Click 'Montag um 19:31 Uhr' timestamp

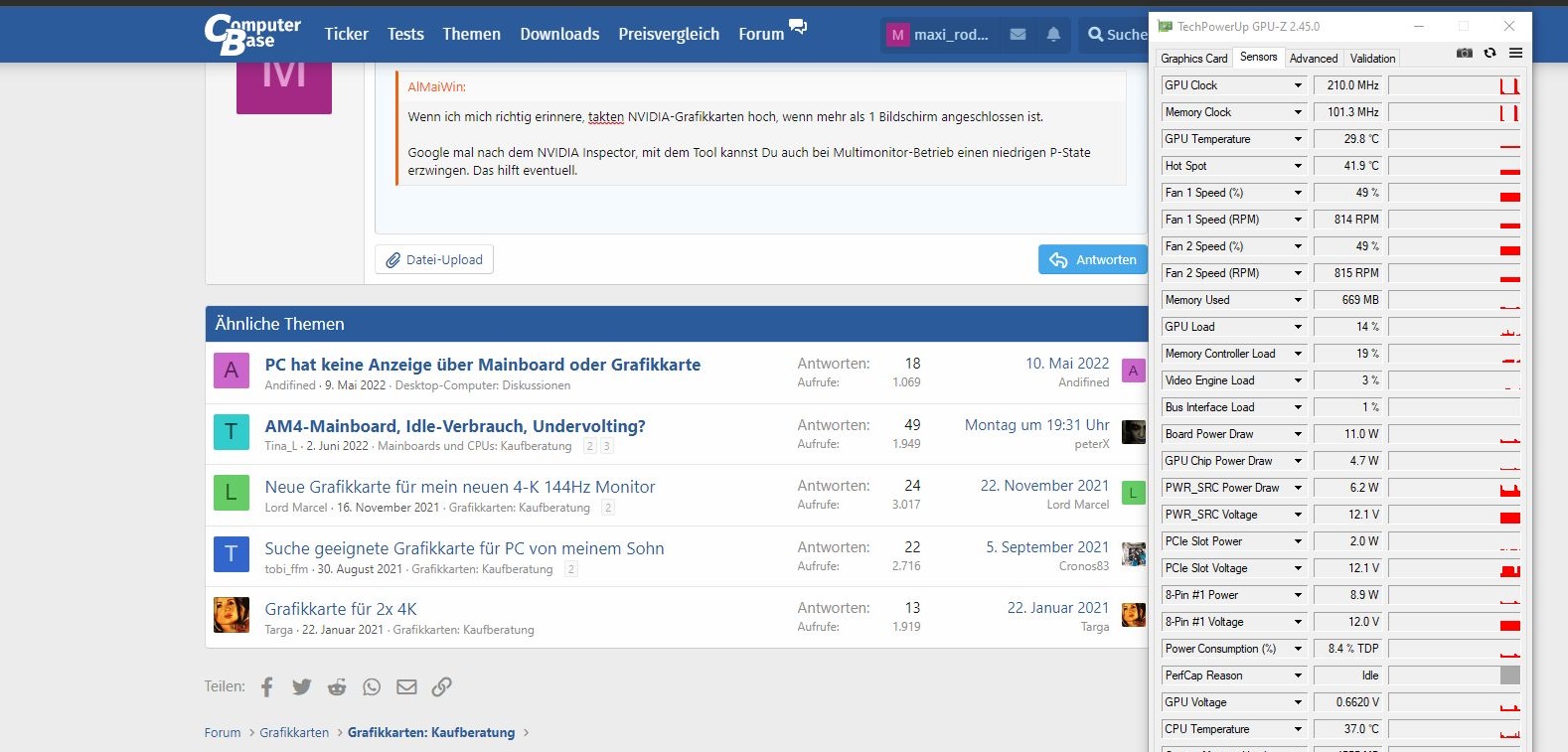point(1037,425)
